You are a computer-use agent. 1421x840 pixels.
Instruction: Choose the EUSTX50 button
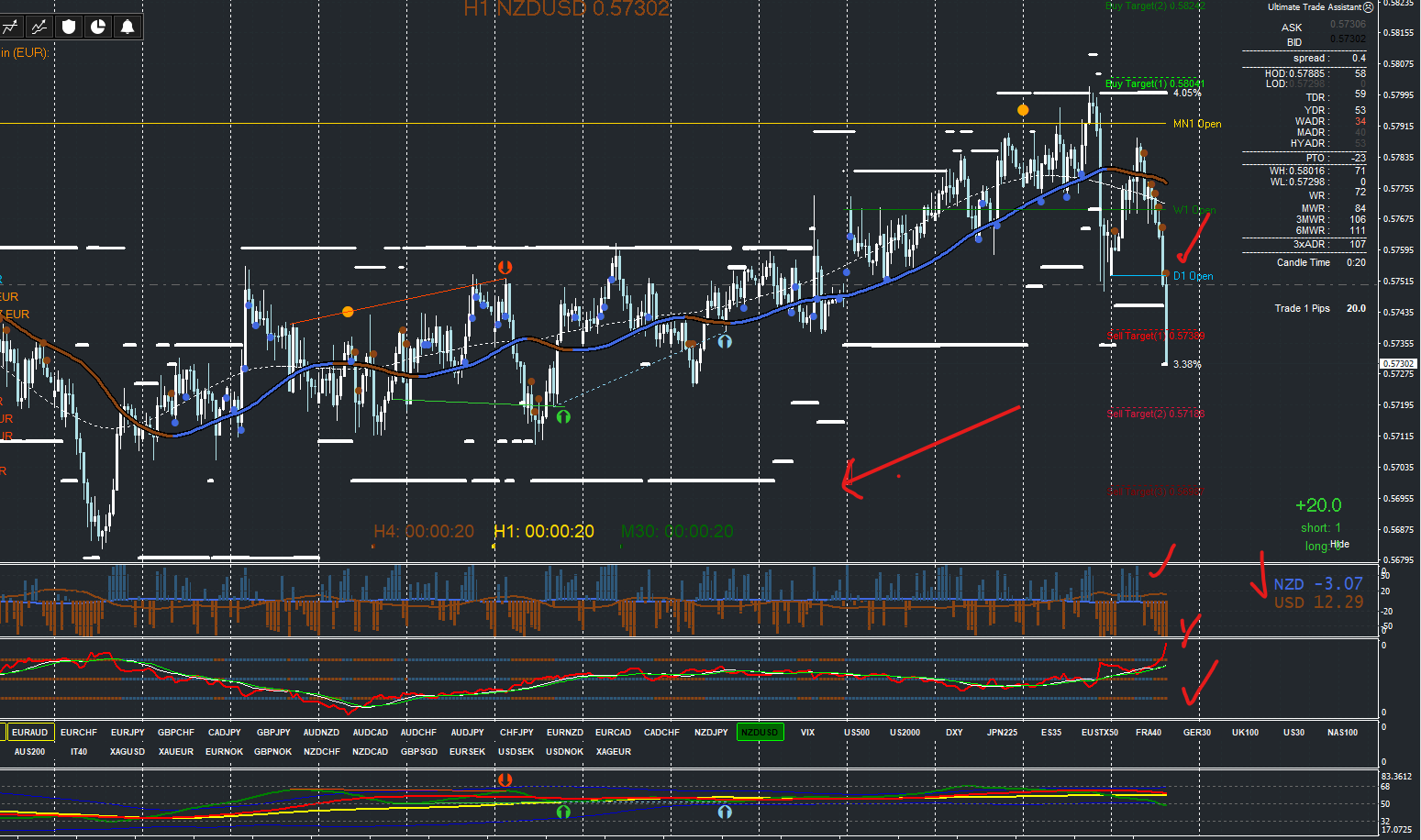(1100, 732)
